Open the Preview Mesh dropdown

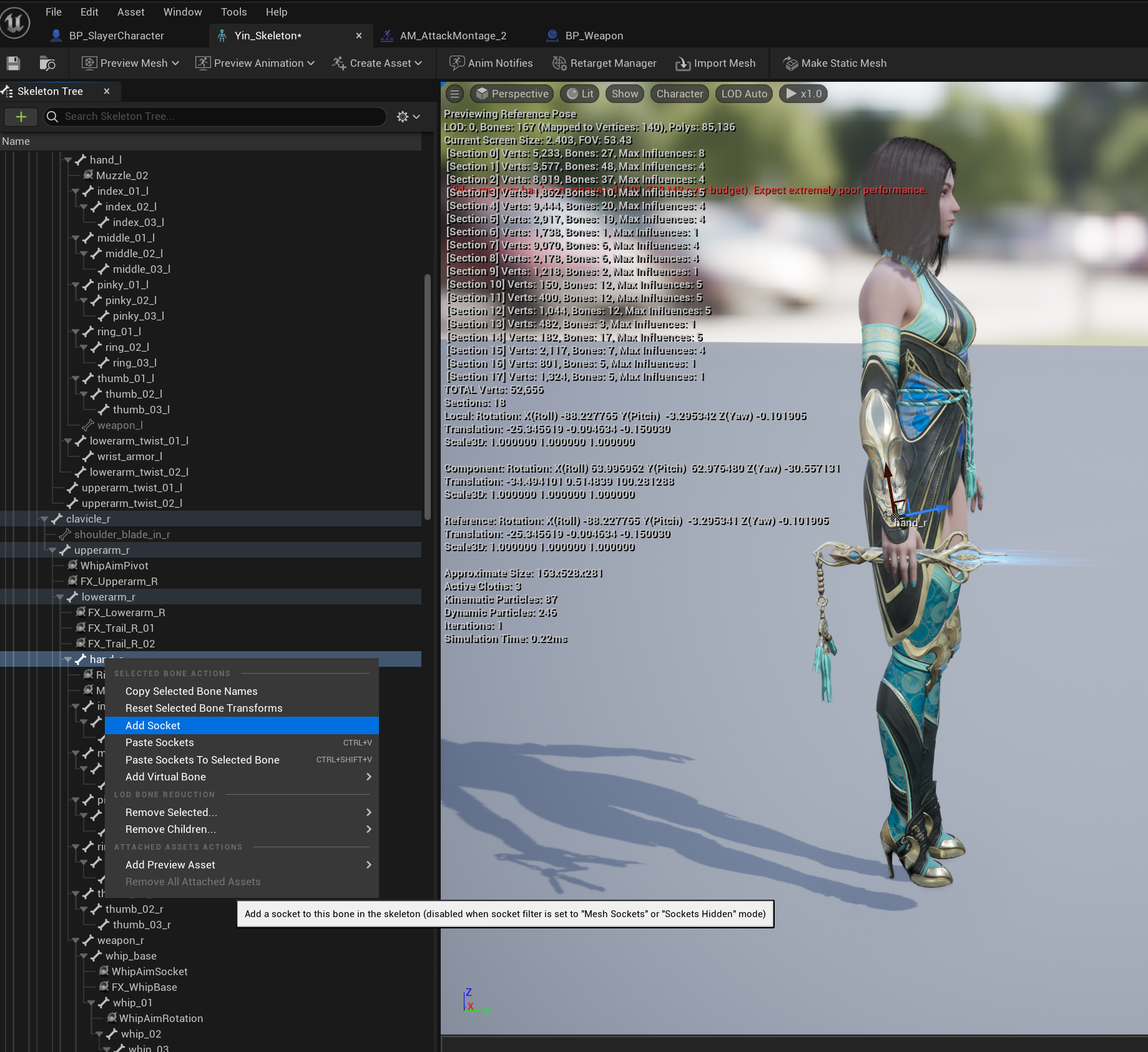pyautogui.click(x=131, y=63)
